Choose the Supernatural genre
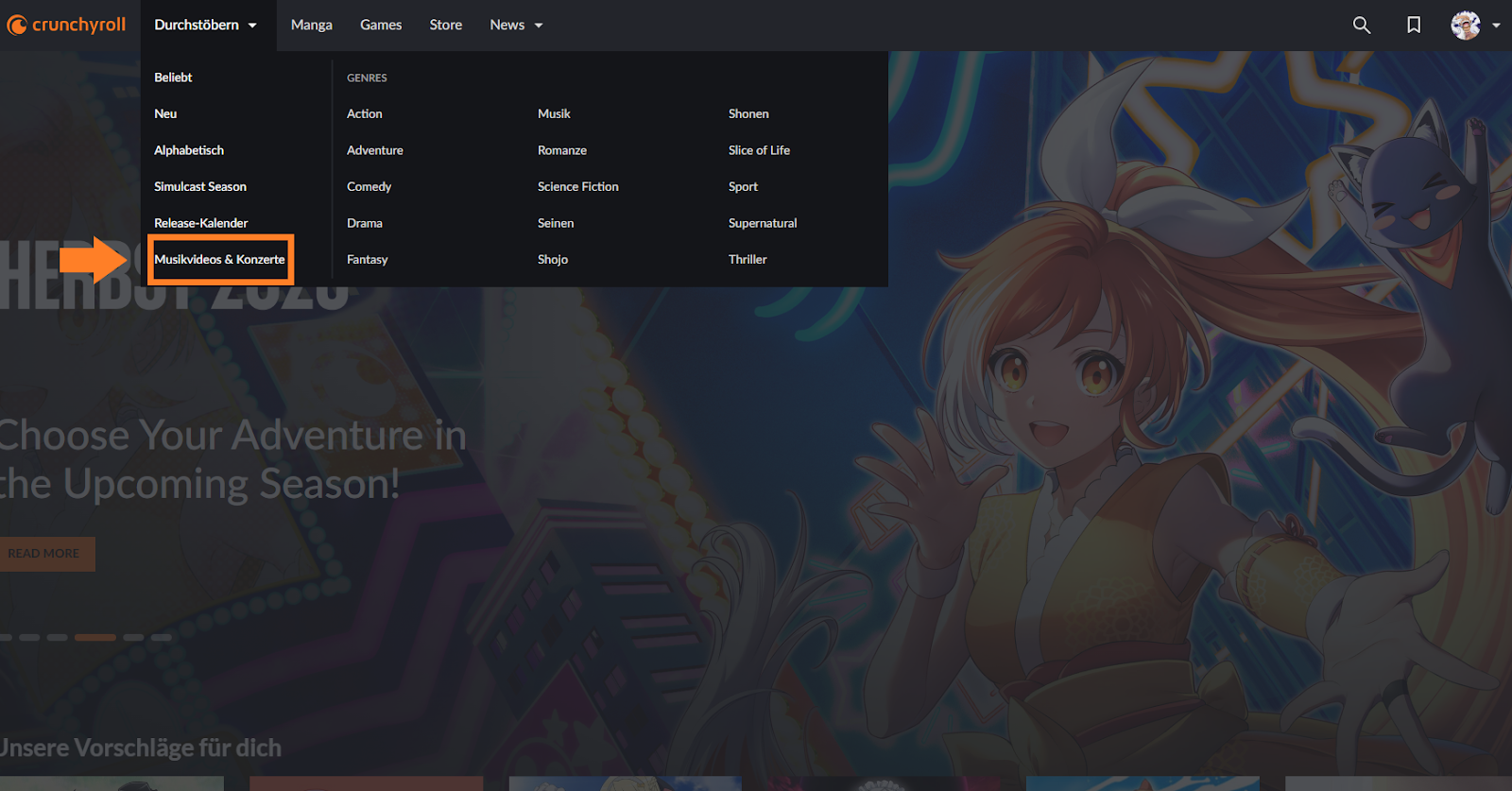 (x=763, y=223)
